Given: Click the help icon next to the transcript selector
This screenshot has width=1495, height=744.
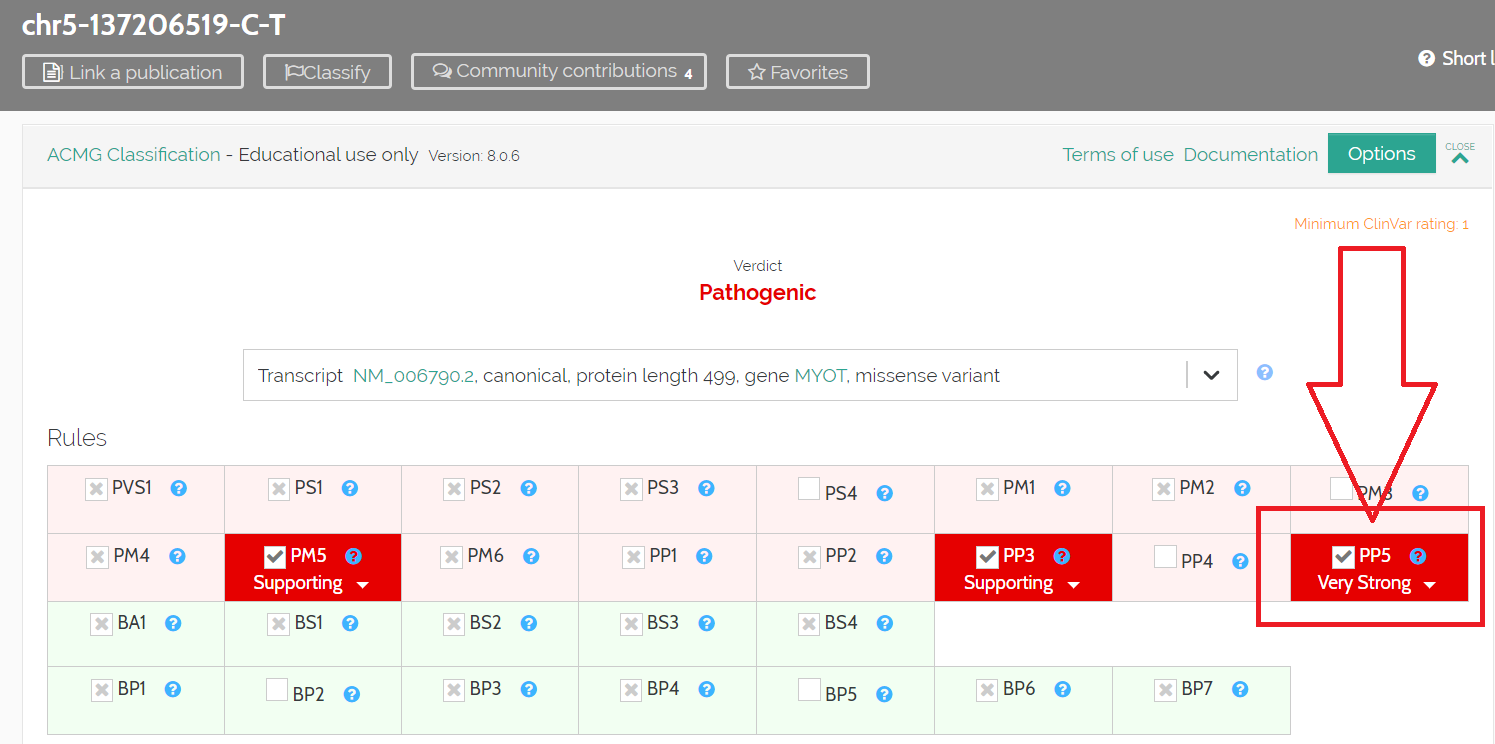Looking at the screenshot, I should pos(1264,371).
